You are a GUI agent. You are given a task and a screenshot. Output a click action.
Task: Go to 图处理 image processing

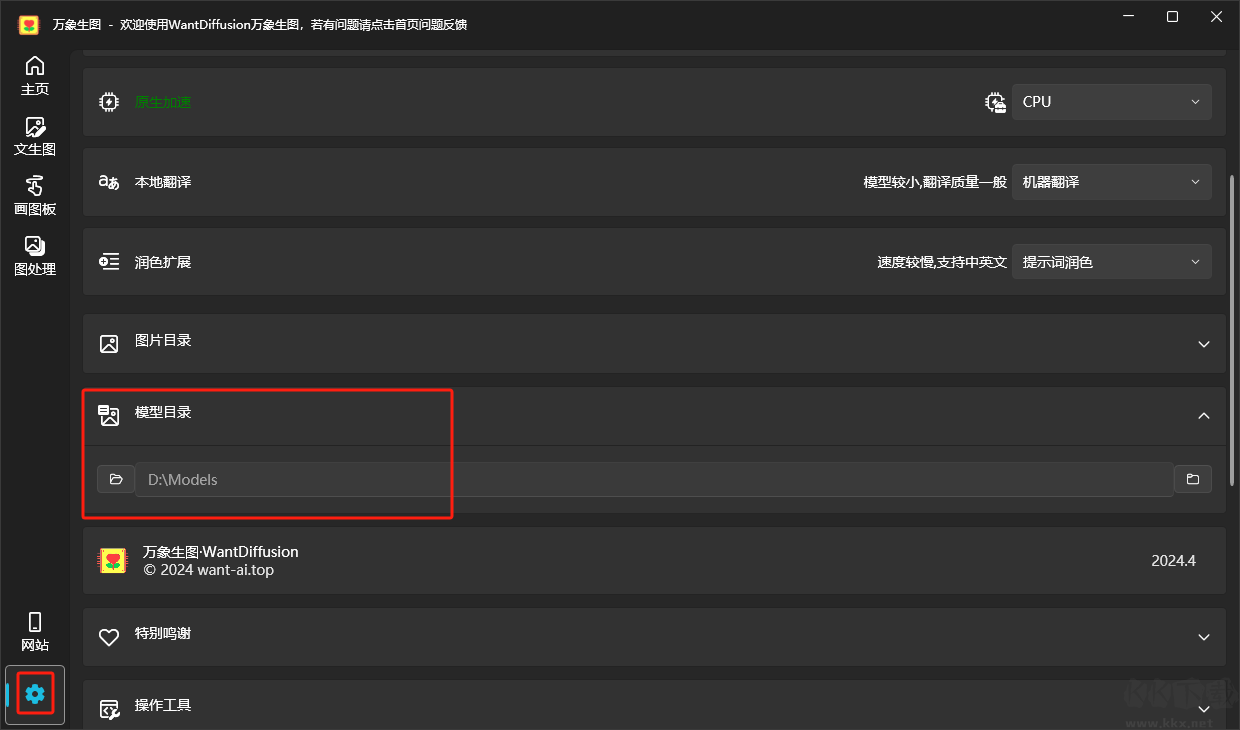point(35,256)
